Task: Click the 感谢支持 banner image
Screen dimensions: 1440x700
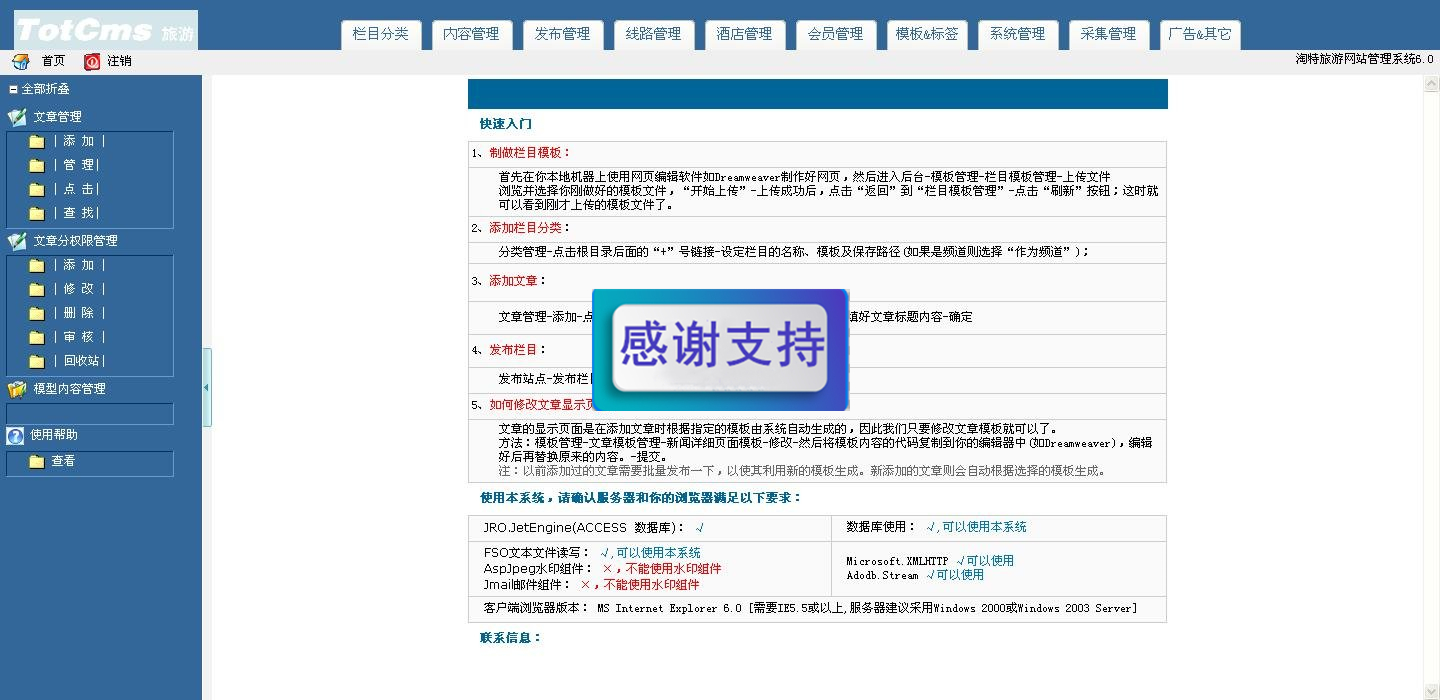Action: 721,349
